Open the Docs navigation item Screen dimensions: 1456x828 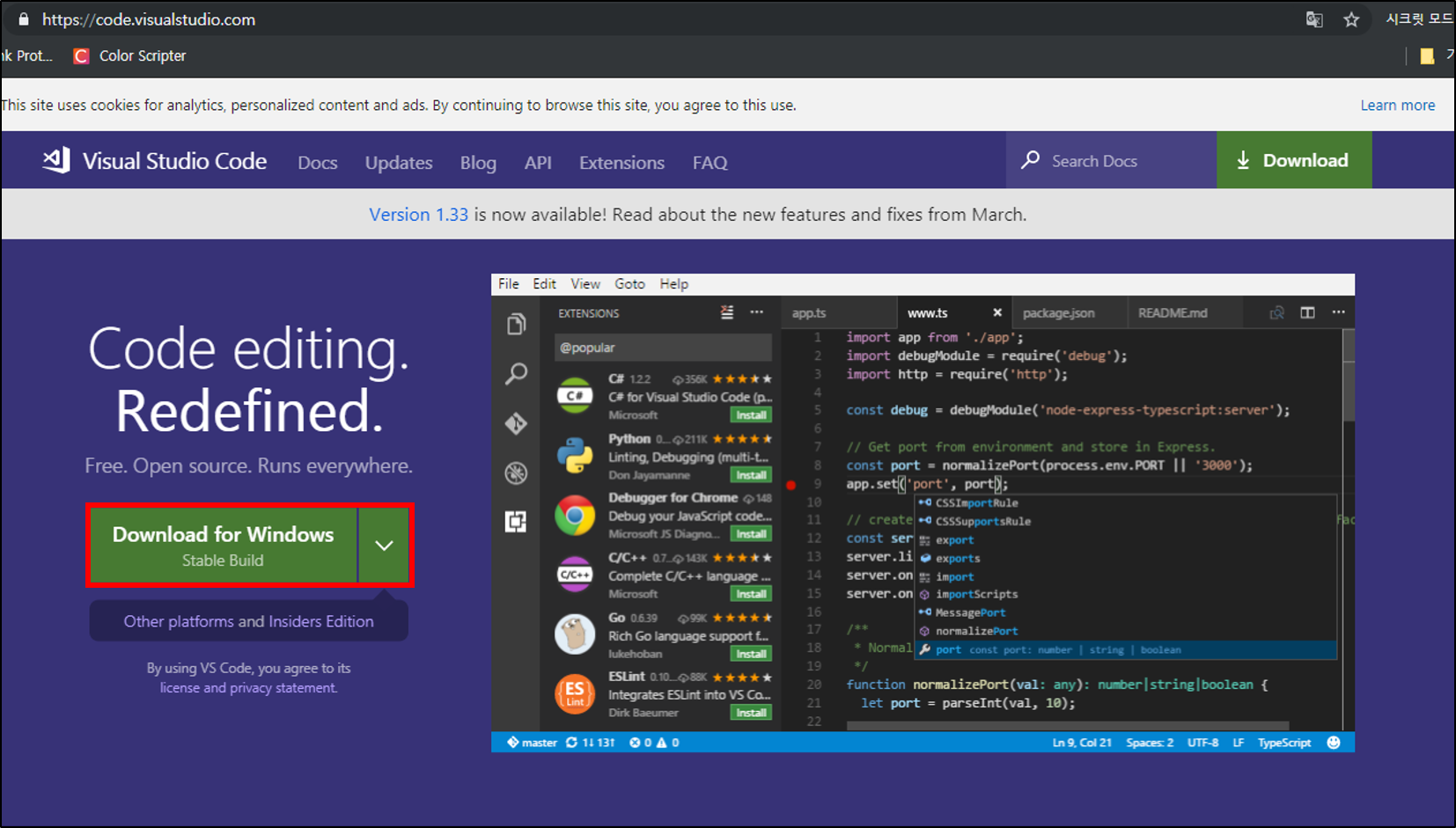(x=318, y=163)
